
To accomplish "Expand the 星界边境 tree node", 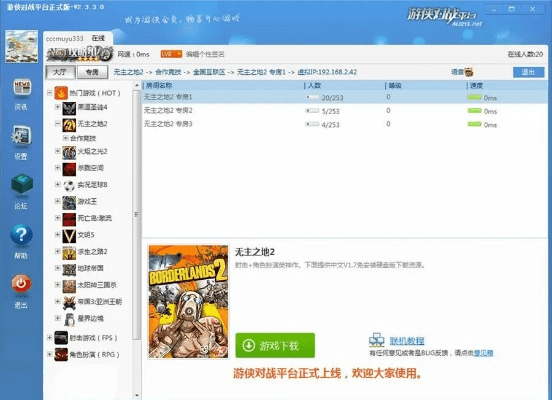I will pos(57,318).
